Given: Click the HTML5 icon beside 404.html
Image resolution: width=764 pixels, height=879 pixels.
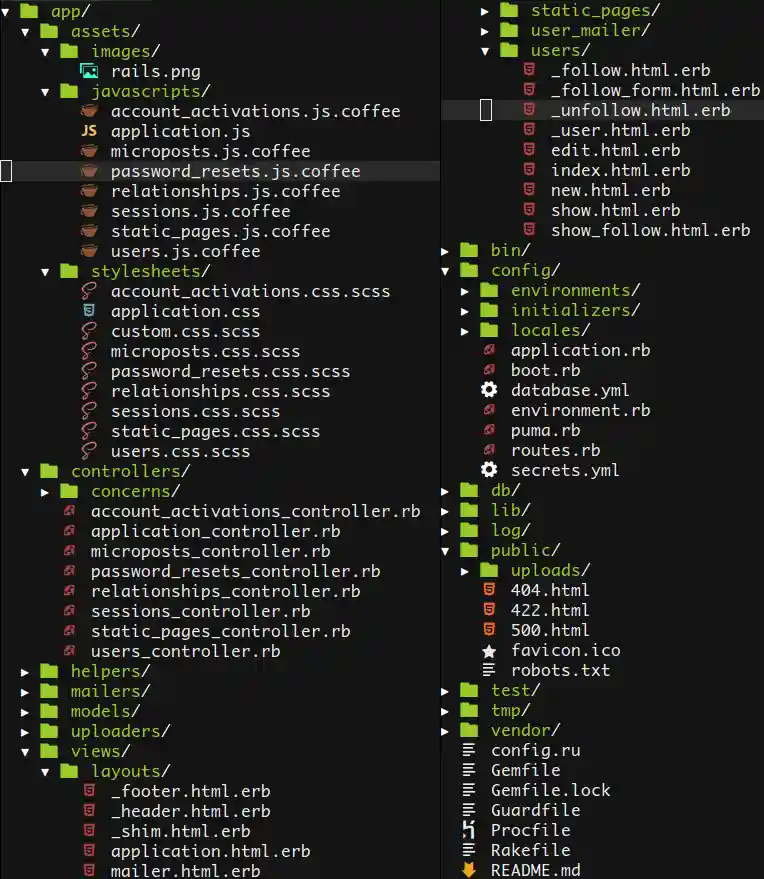Looking at the screenshot, I should pyautogui.click(x=489, y=590).
